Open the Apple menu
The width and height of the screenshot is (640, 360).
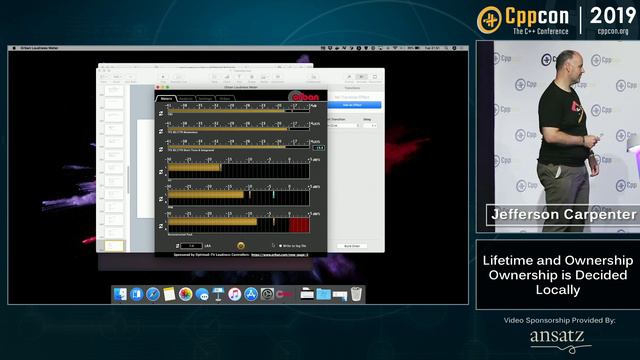[x=14, y=48]
